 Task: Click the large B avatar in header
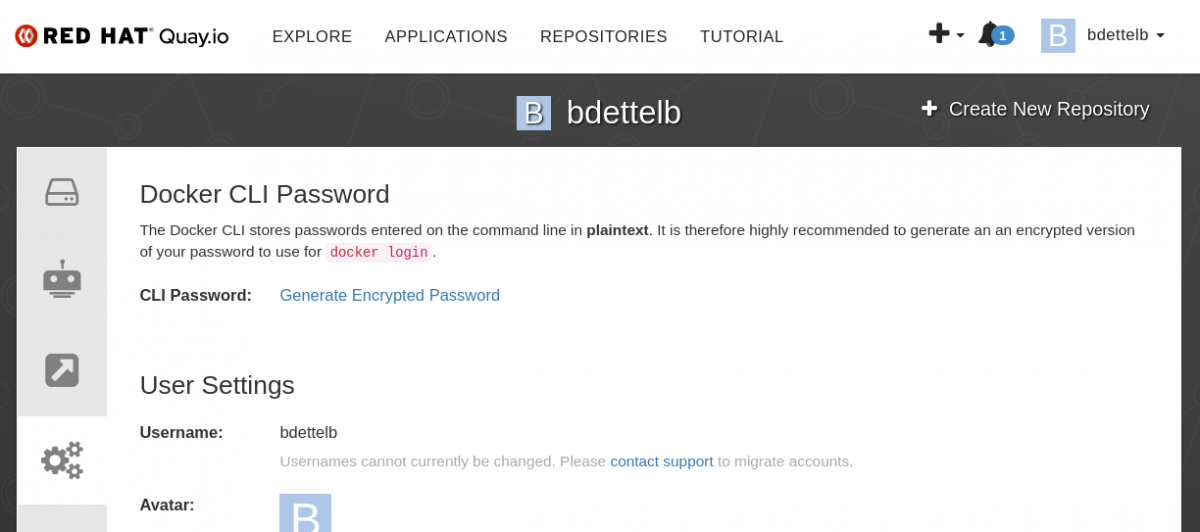(x=533, y=113)
